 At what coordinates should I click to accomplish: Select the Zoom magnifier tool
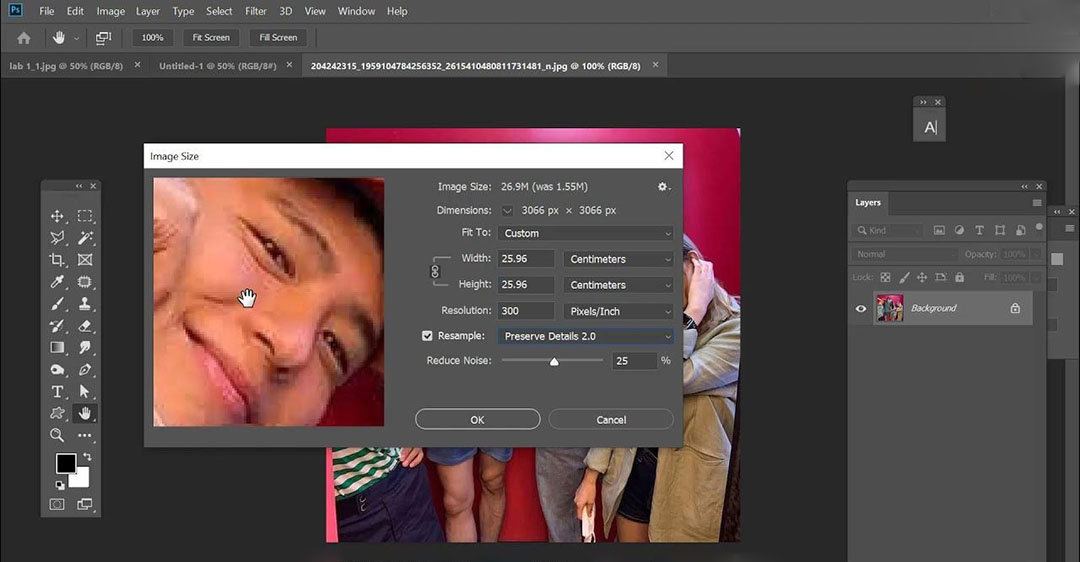57,435
